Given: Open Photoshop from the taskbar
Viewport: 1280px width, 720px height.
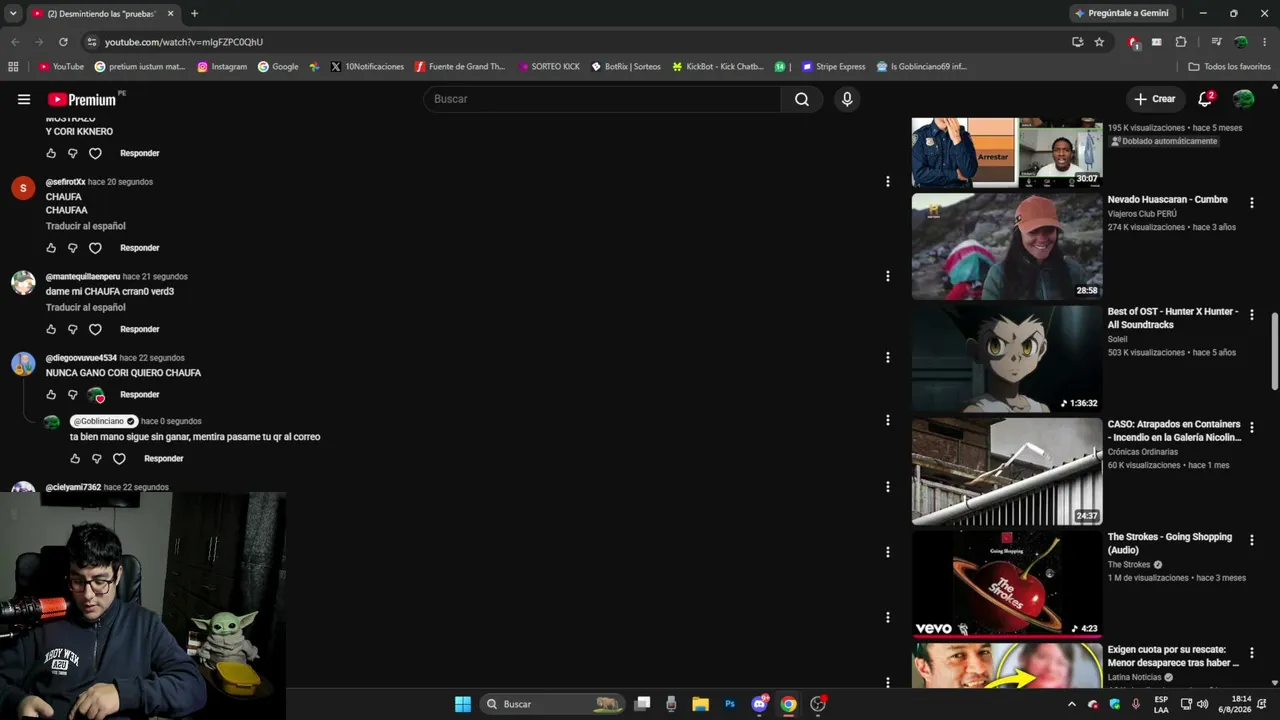Looking at the screenshot, I should tap(730, 704).
